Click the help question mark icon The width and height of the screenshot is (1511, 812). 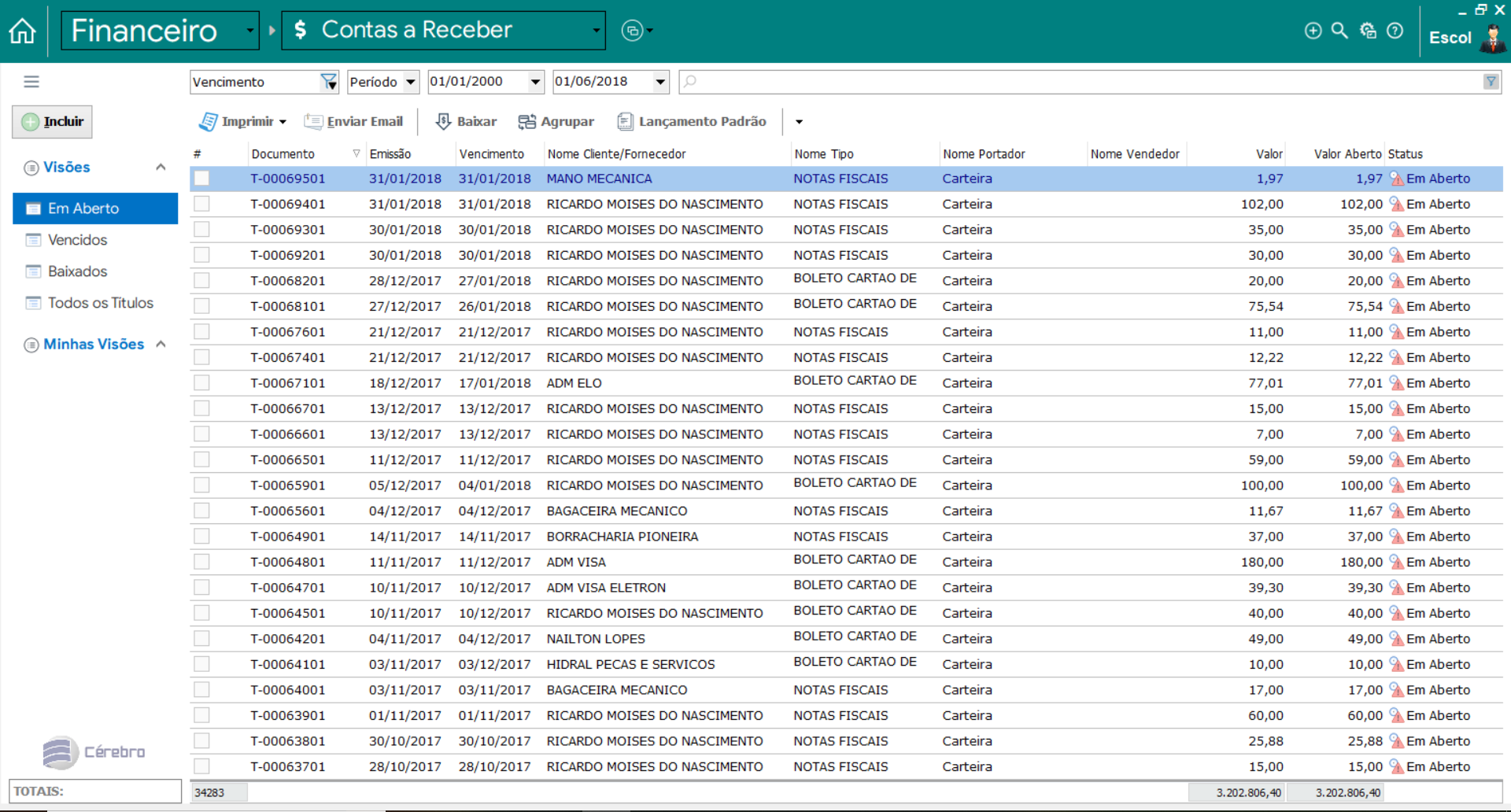(x=1395, y=31)
